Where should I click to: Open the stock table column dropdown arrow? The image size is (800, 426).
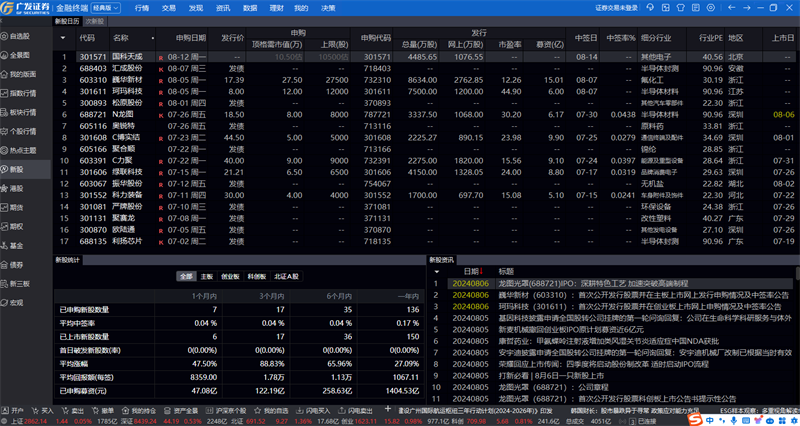[x=63, y=38]
